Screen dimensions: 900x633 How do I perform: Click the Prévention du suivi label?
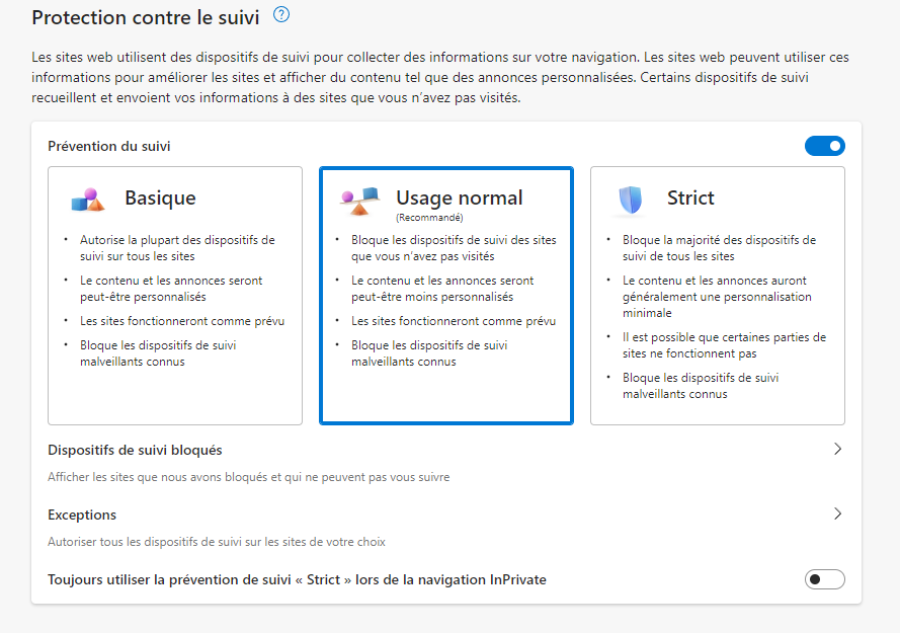[109, 146]
